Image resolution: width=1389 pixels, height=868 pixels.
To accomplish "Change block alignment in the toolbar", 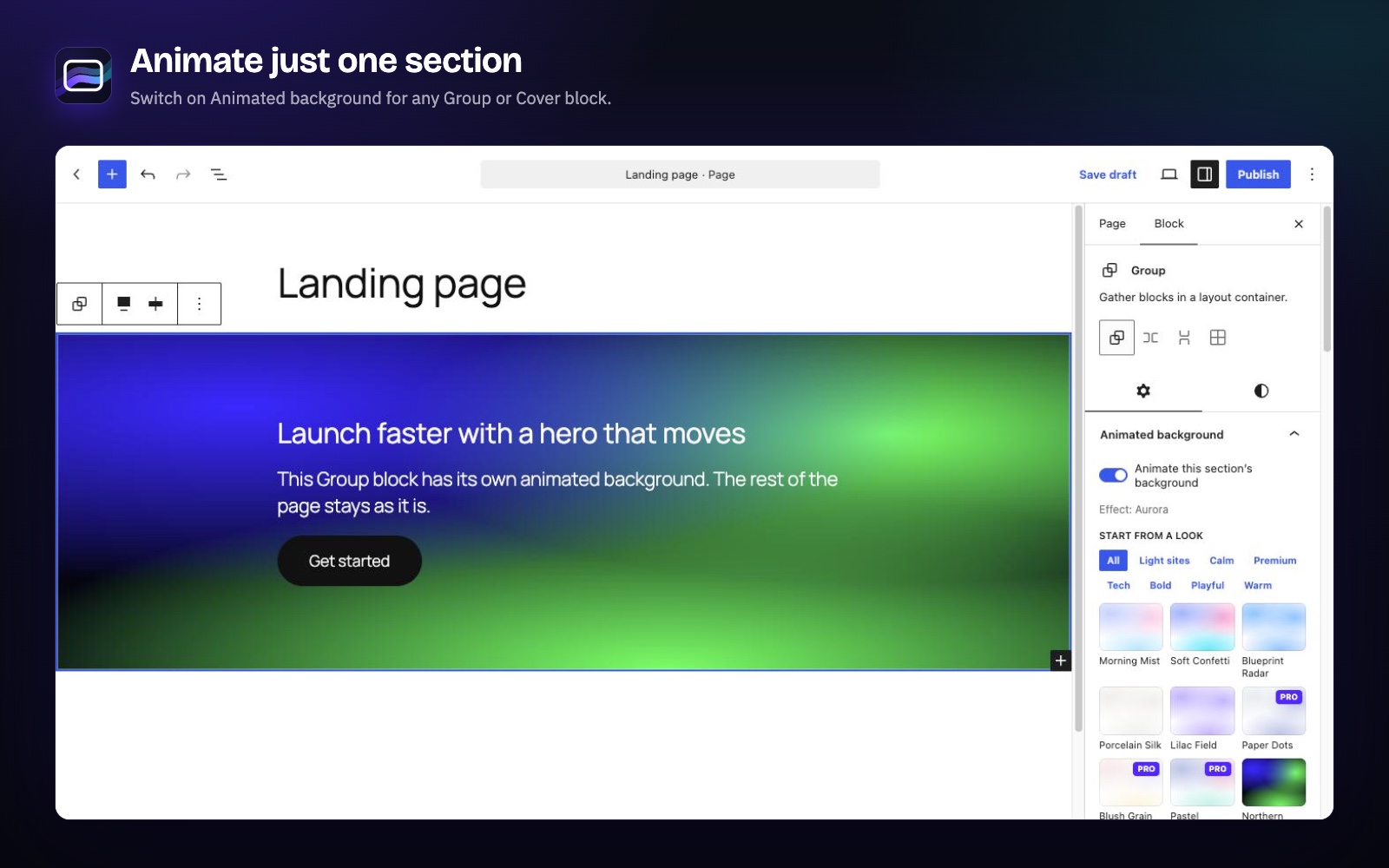I will tap(124, 304).
